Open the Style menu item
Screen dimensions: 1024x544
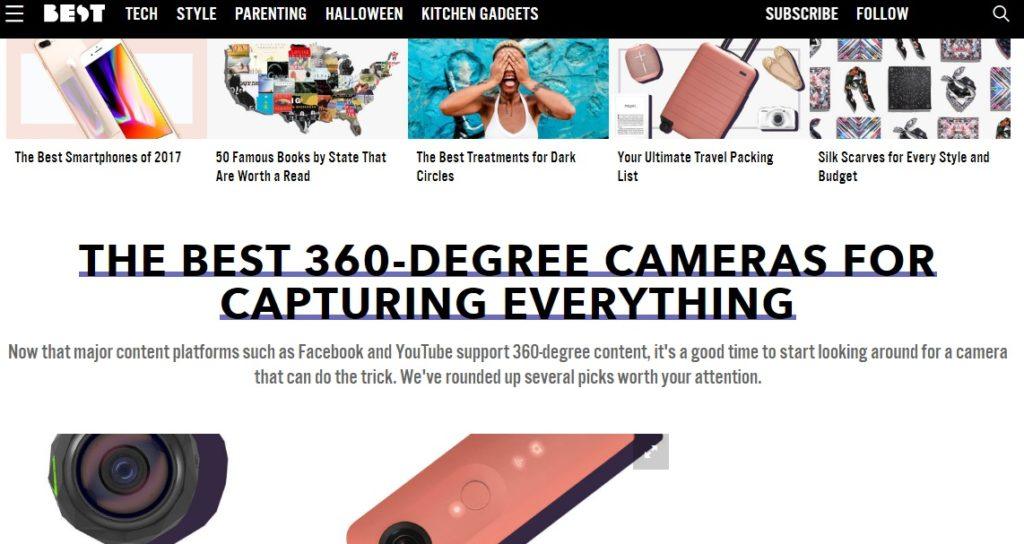click(196, 14)
